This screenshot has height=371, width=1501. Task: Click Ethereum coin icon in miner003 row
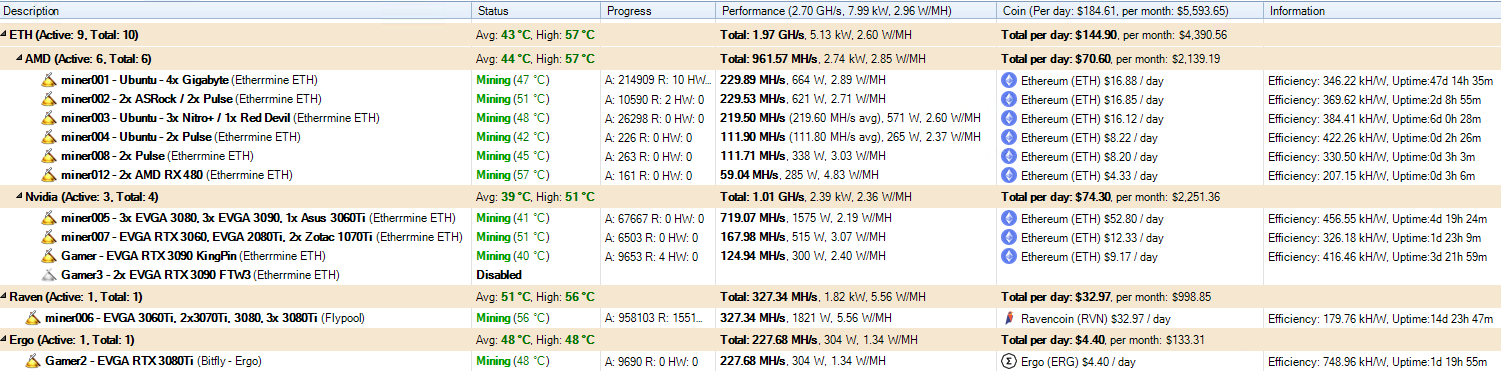1009,118
